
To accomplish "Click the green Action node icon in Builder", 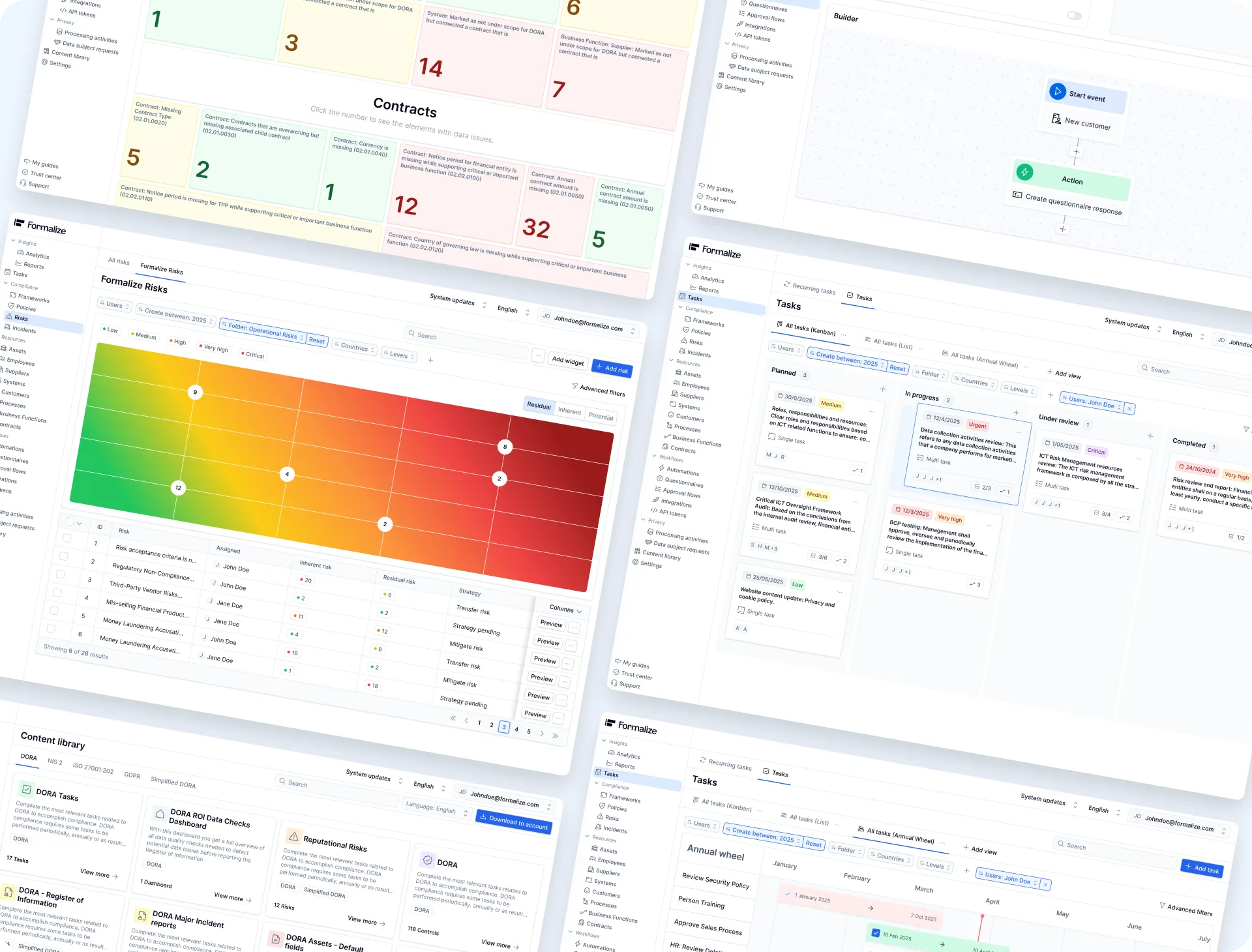I will pos(1024,172).
